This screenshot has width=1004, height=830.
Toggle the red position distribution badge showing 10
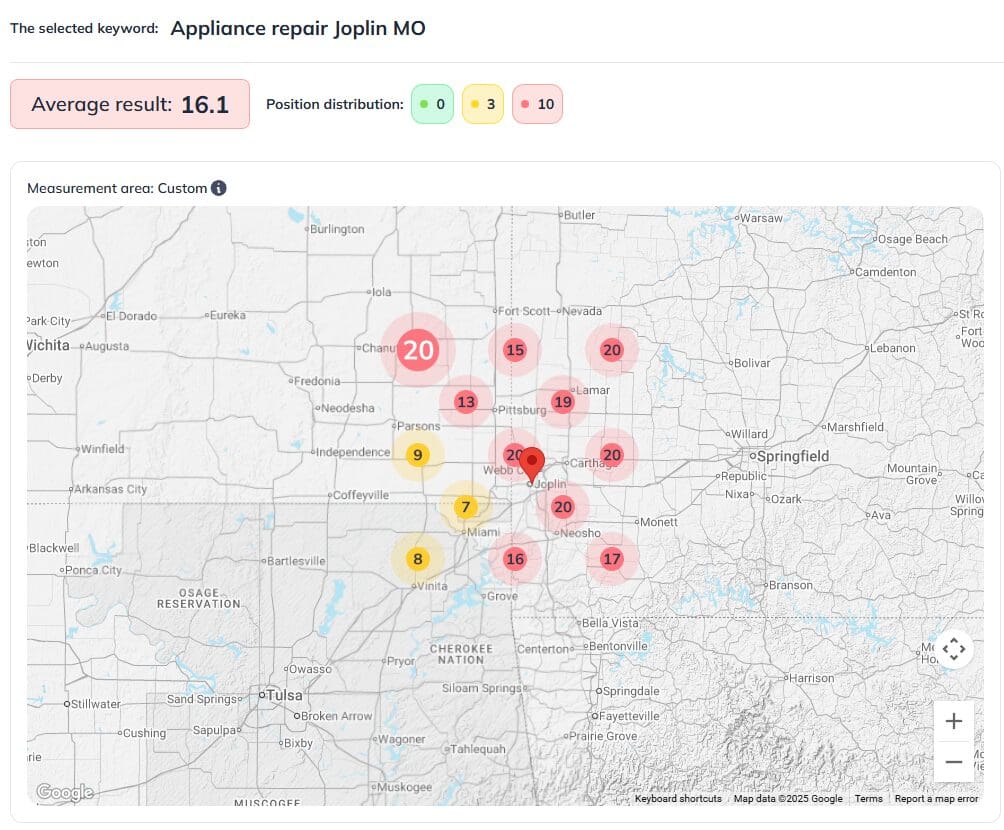[x=537, y=104]
